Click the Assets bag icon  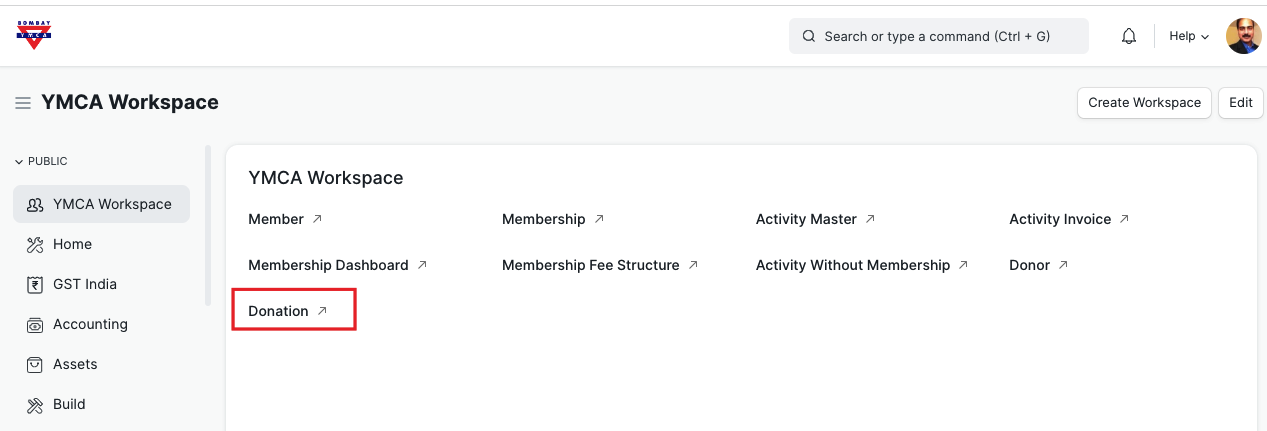coord(35,364)
